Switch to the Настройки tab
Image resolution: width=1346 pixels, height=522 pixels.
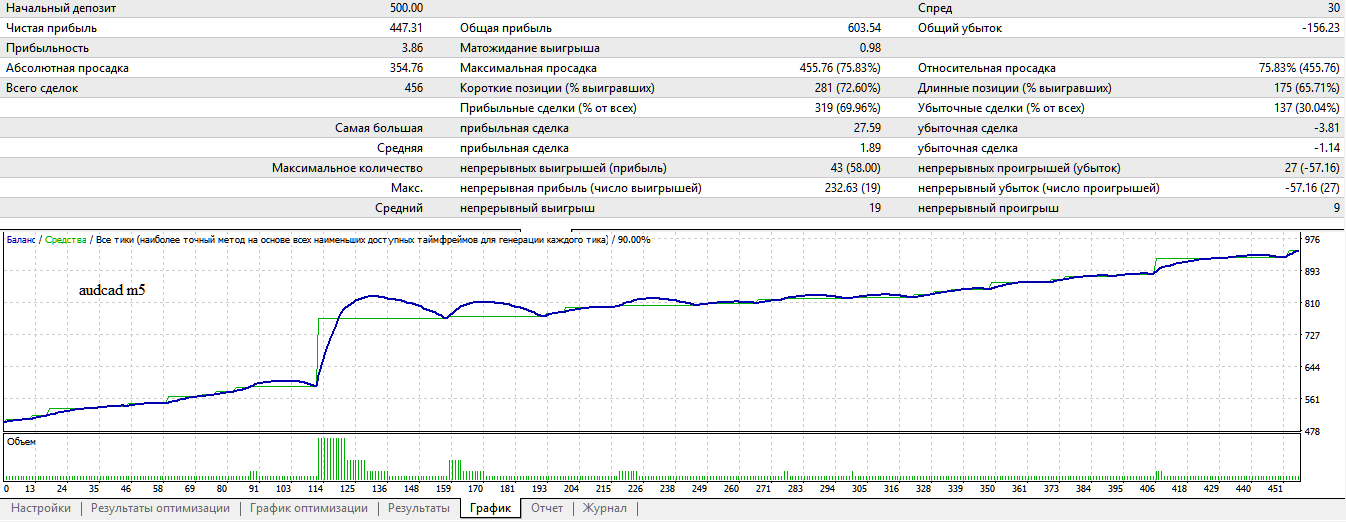41,509
